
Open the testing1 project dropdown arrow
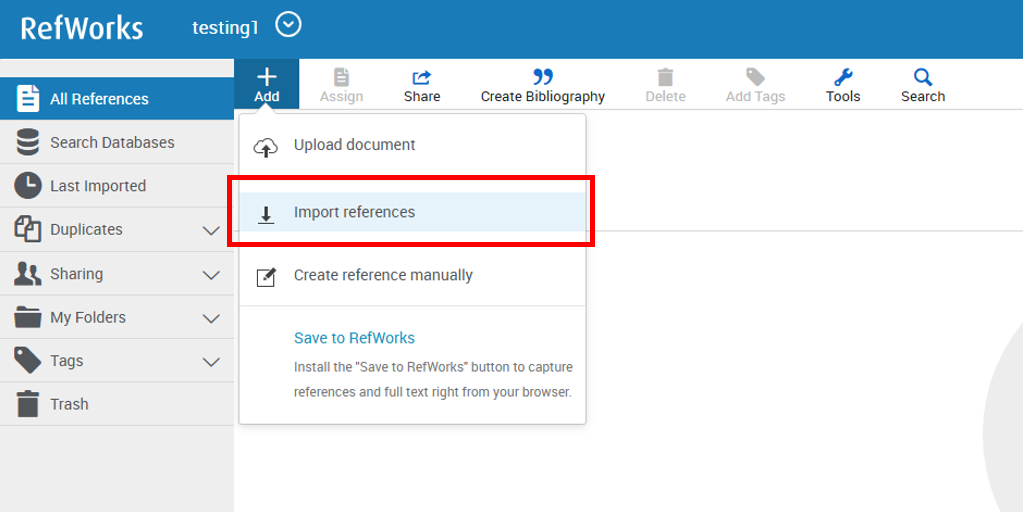[x=288, y=25]
